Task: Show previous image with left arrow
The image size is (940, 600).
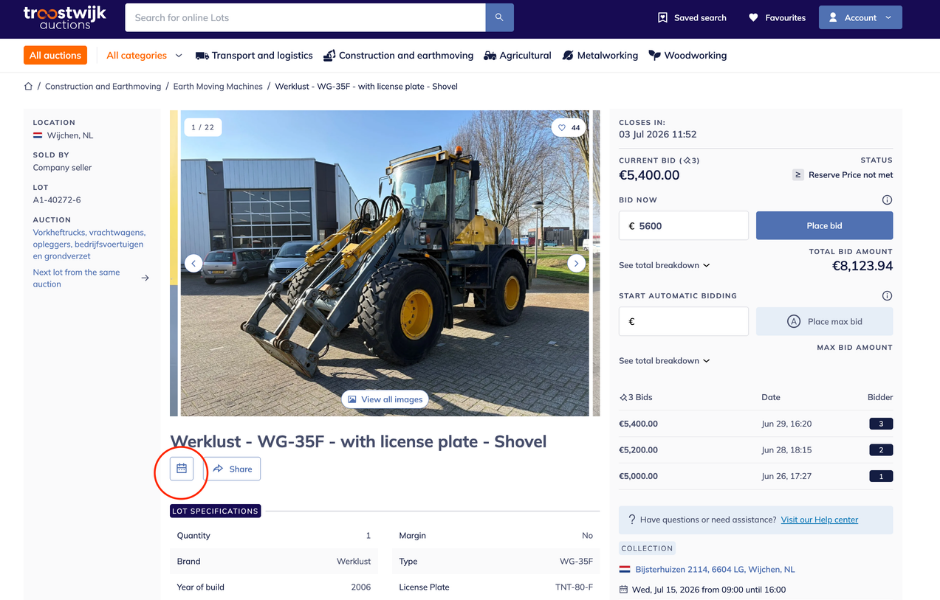Action: pos(194,263)
